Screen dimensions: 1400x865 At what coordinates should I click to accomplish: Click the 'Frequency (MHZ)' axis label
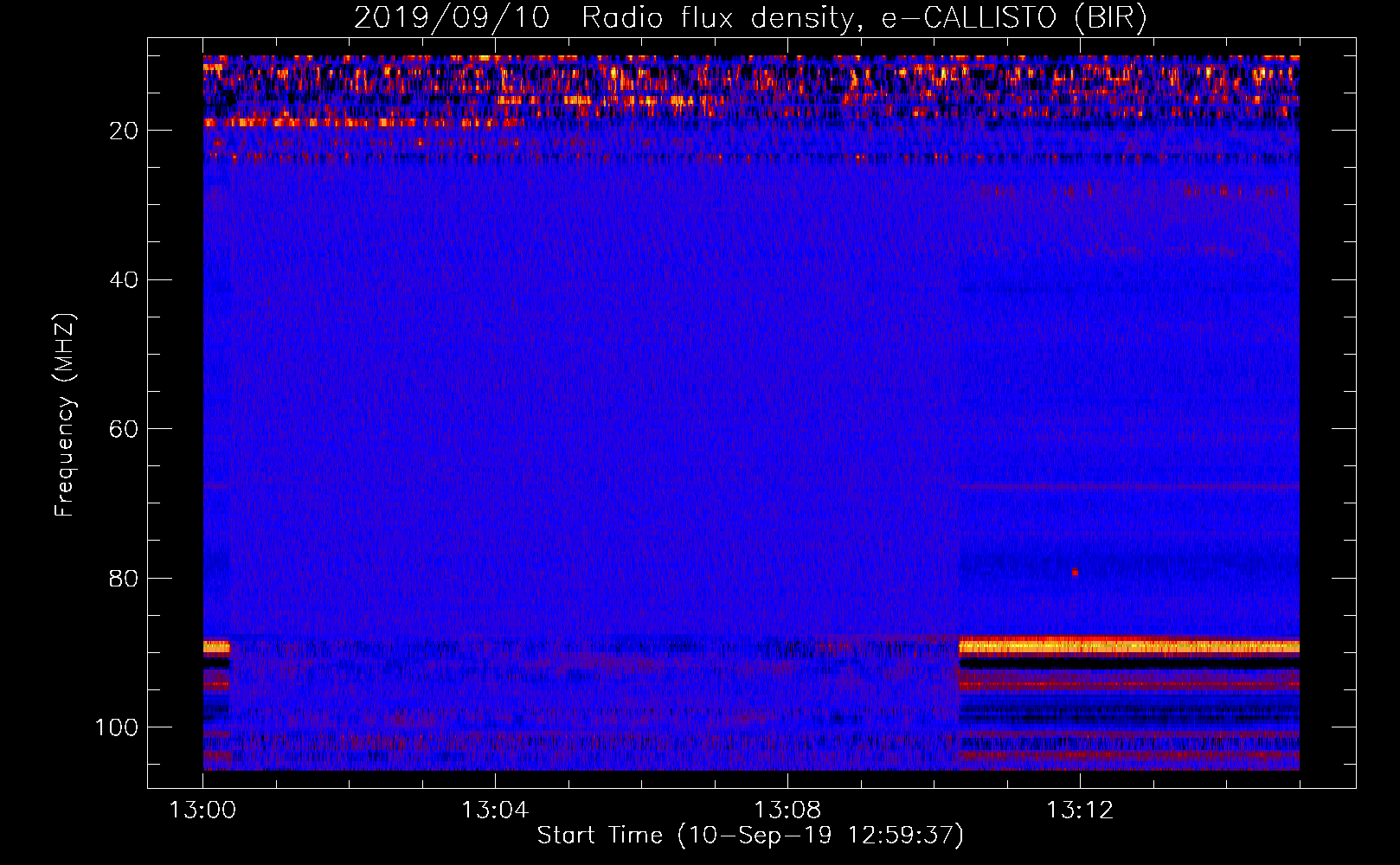point(65,415)
